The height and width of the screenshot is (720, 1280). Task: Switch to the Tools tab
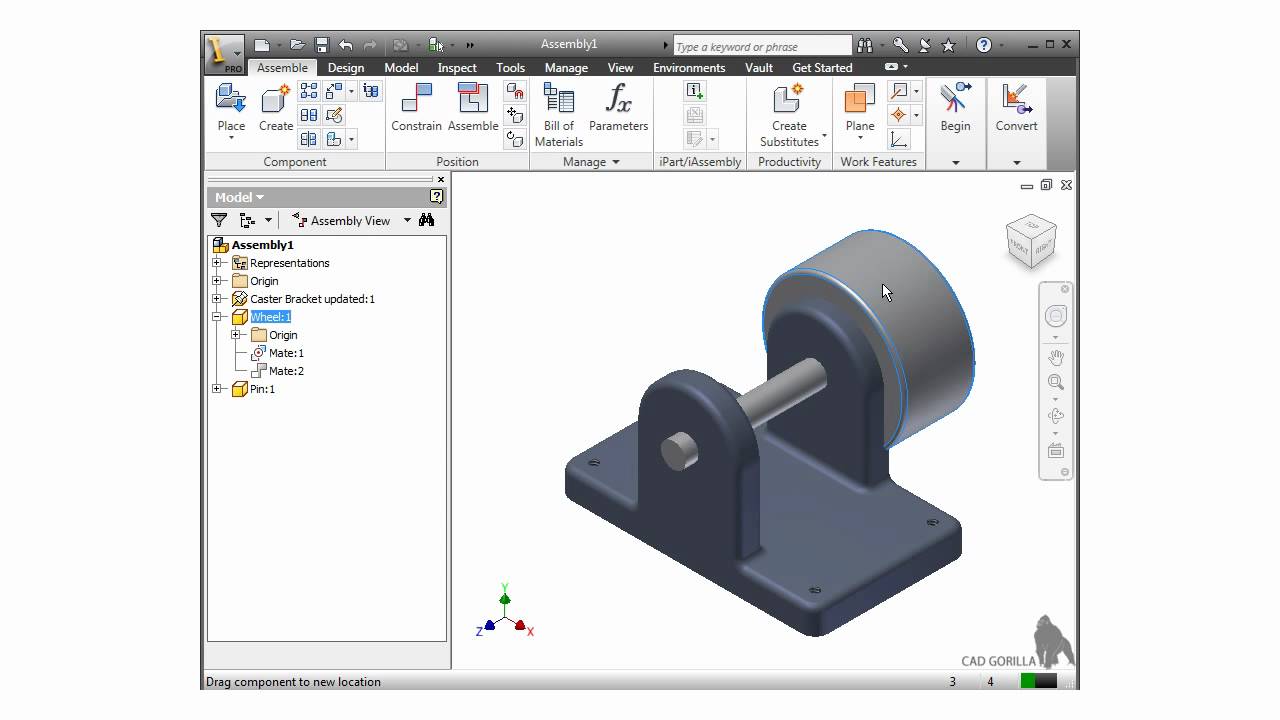pyautogui.click(x=510, y=68)
